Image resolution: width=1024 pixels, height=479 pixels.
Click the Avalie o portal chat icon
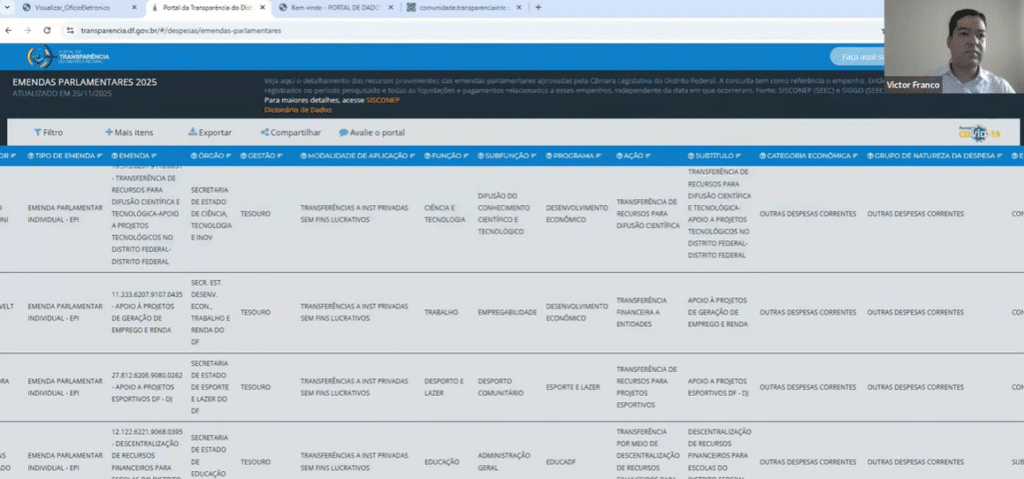point(343,132)
